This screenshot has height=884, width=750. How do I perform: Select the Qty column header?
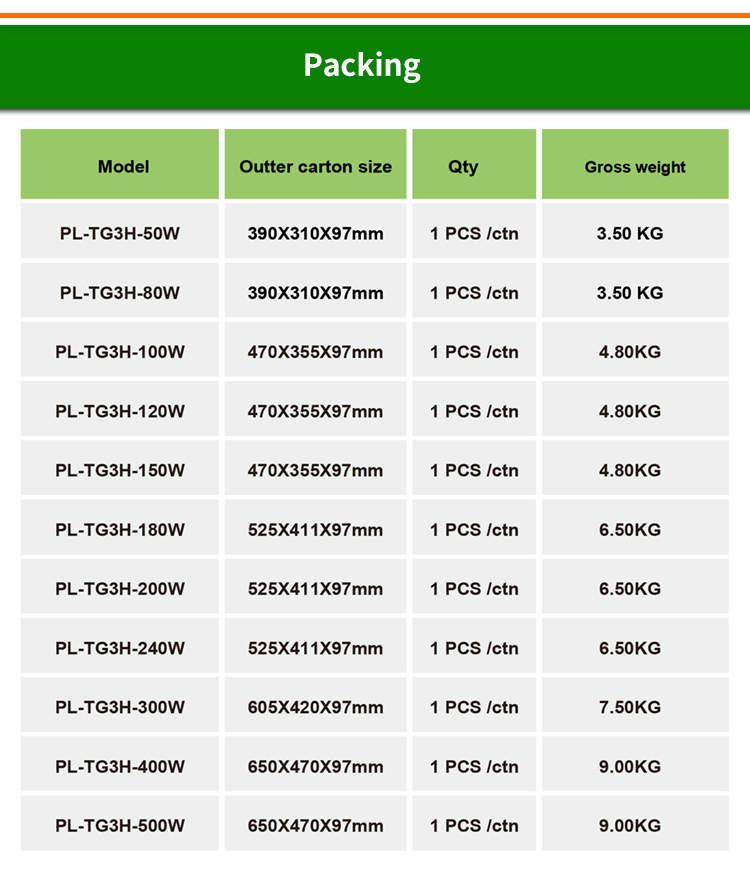[x=474, y=164]
